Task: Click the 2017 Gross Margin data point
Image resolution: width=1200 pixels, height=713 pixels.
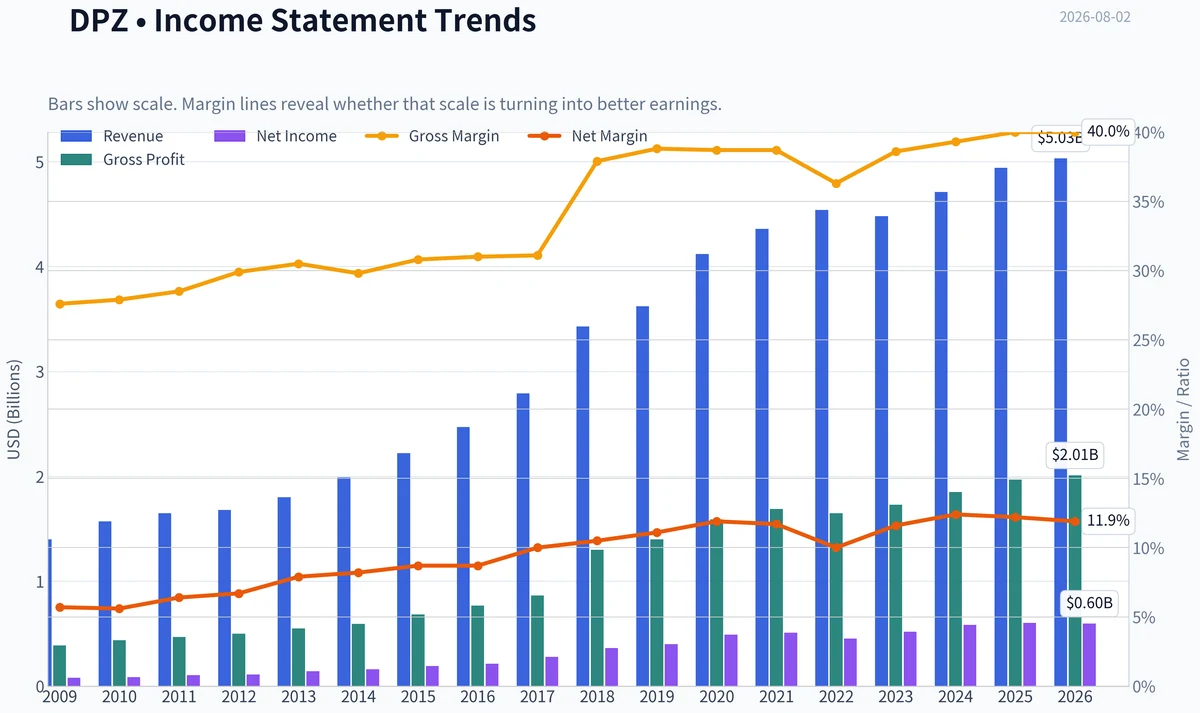Action: [x=537, y=255]
